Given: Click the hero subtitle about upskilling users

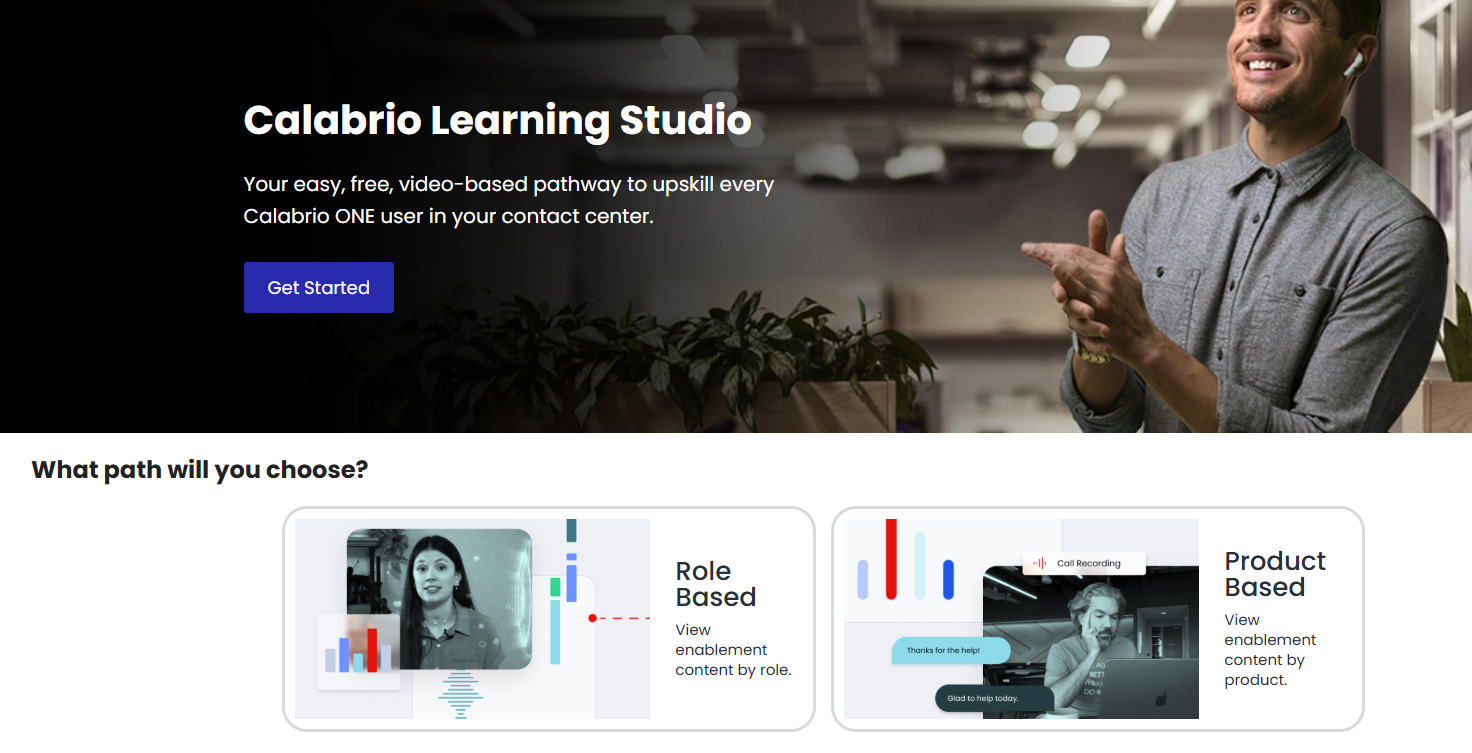Looking at the screenshot, I should point(509,200).
